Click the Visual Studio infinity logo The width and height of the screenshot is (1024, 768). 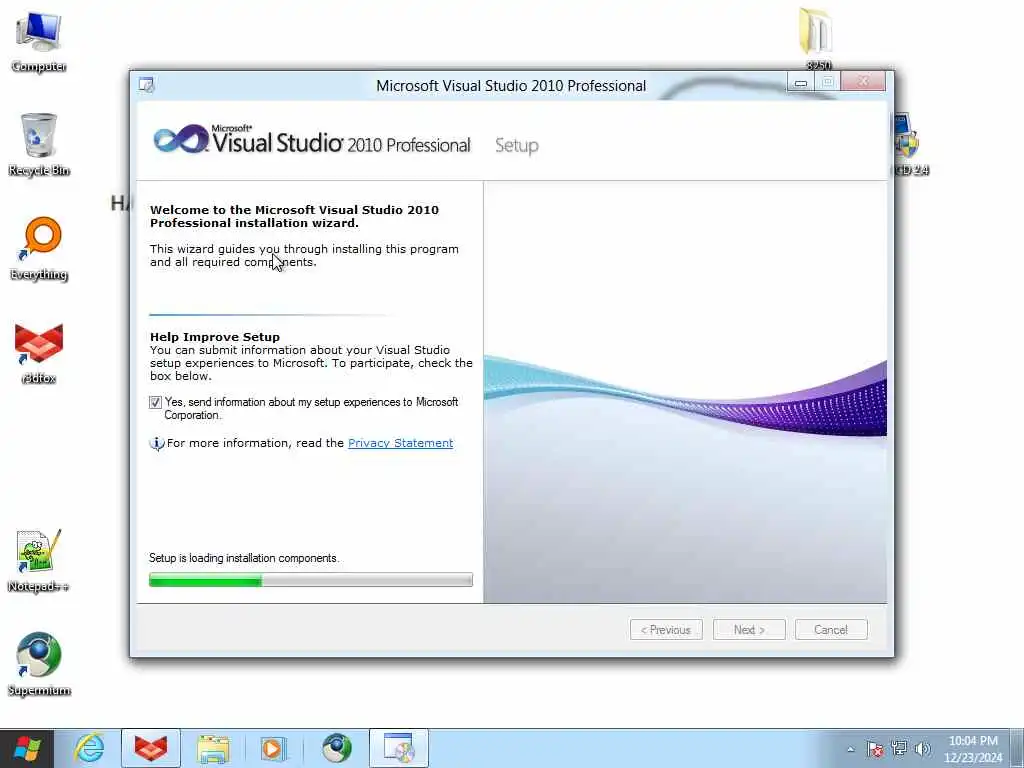click(x=180, y=139)
